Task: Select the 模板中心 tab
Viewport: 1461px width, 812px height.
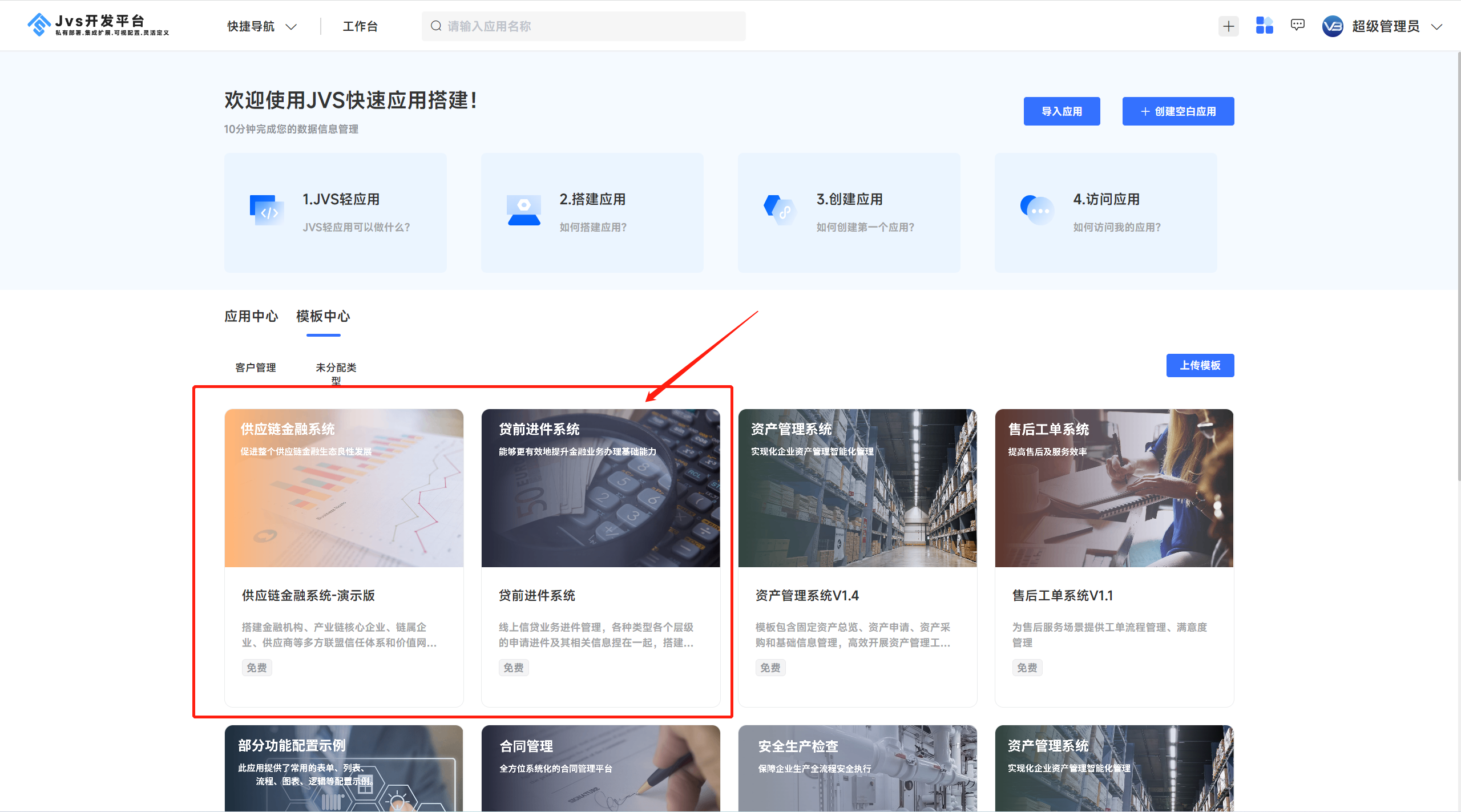Action: [x=323, y=316]
